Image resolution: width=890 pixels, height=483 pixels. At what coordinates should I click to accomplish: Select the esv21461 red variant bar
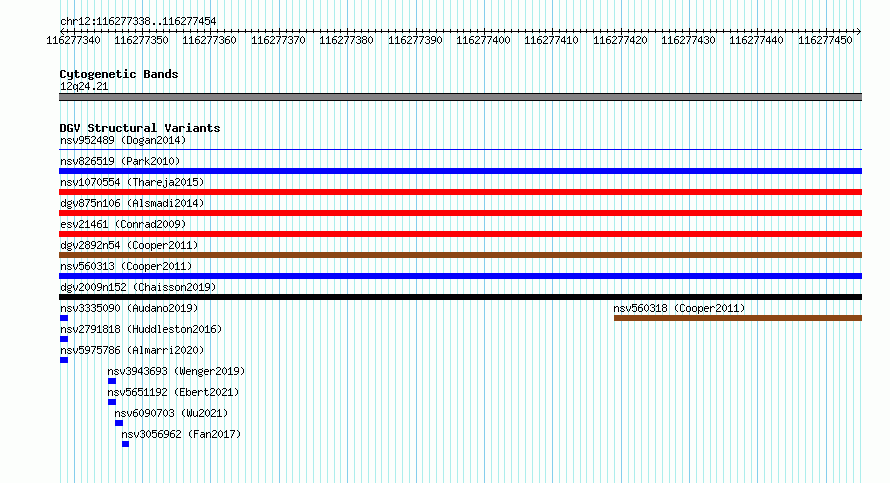[460, 234]
